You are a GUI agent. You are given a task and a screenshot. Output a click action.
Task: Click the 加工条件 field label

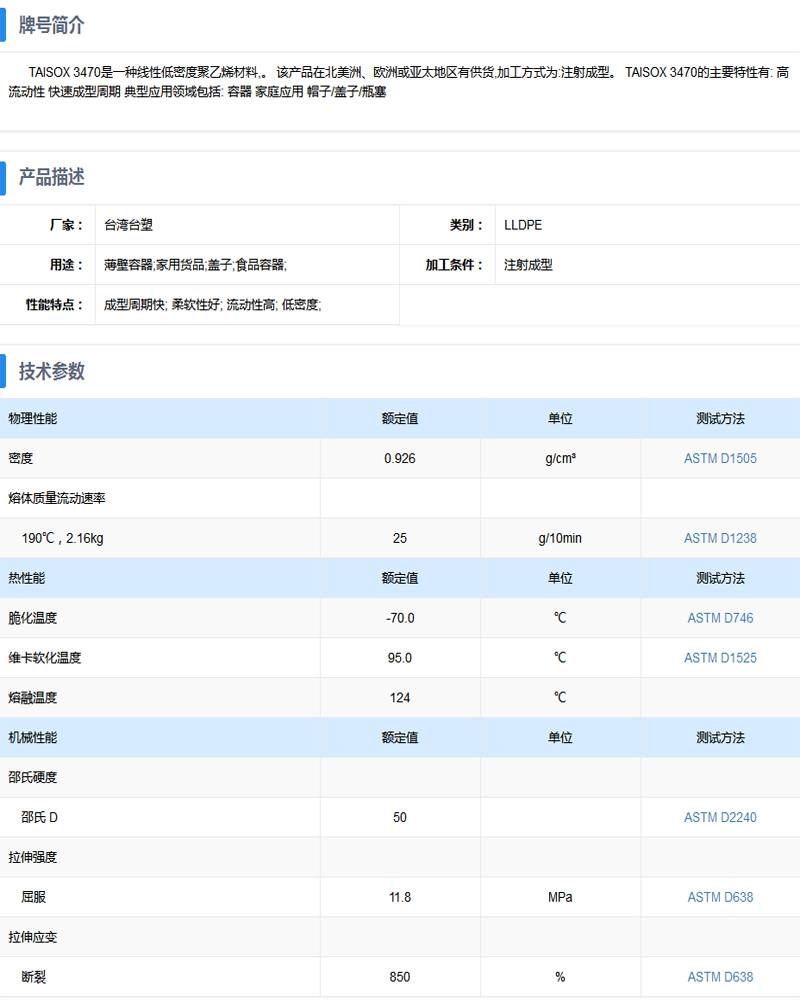tap(454, 265)
